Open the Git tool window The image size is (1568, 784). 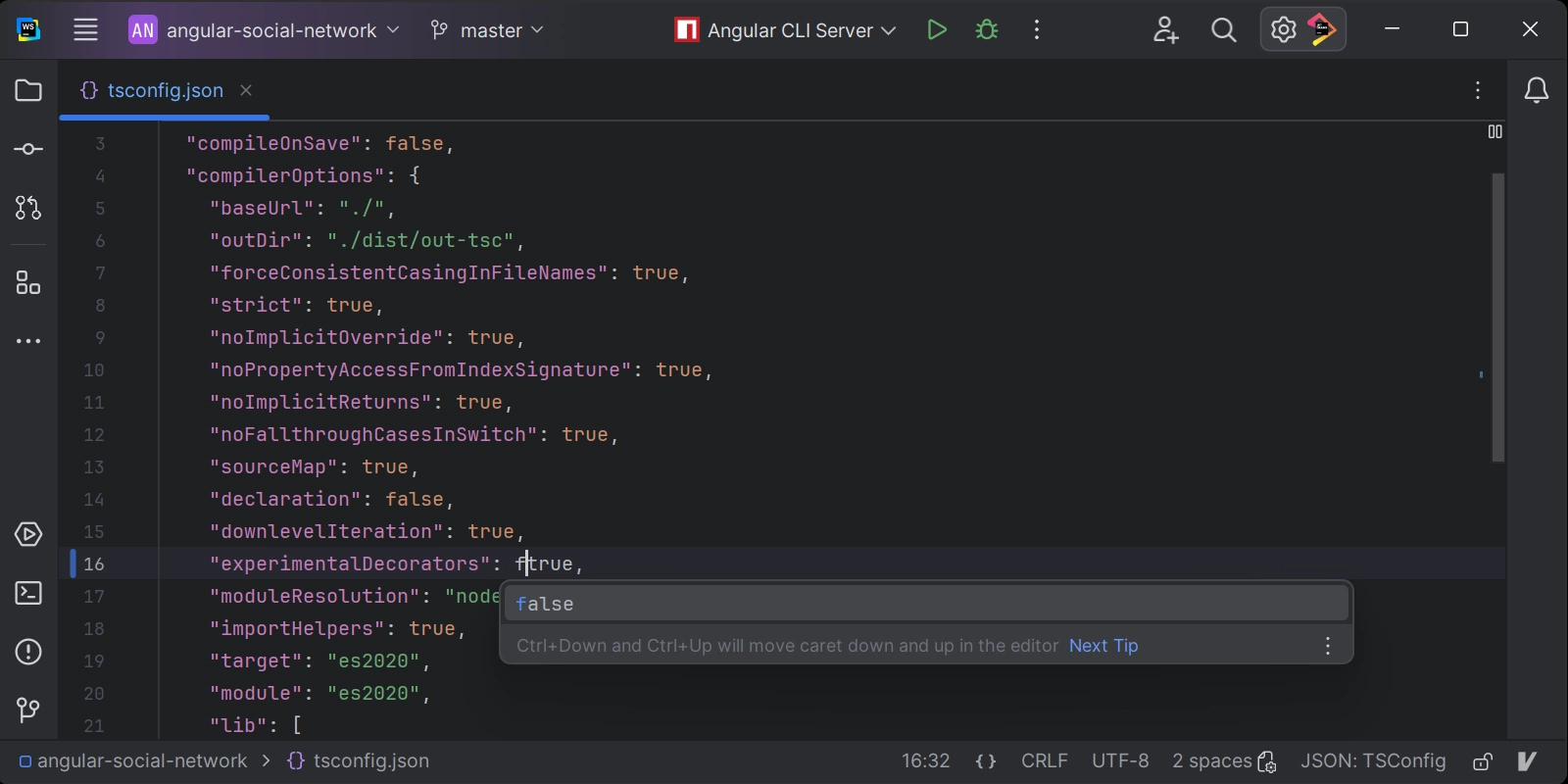(x=28, y=710)
